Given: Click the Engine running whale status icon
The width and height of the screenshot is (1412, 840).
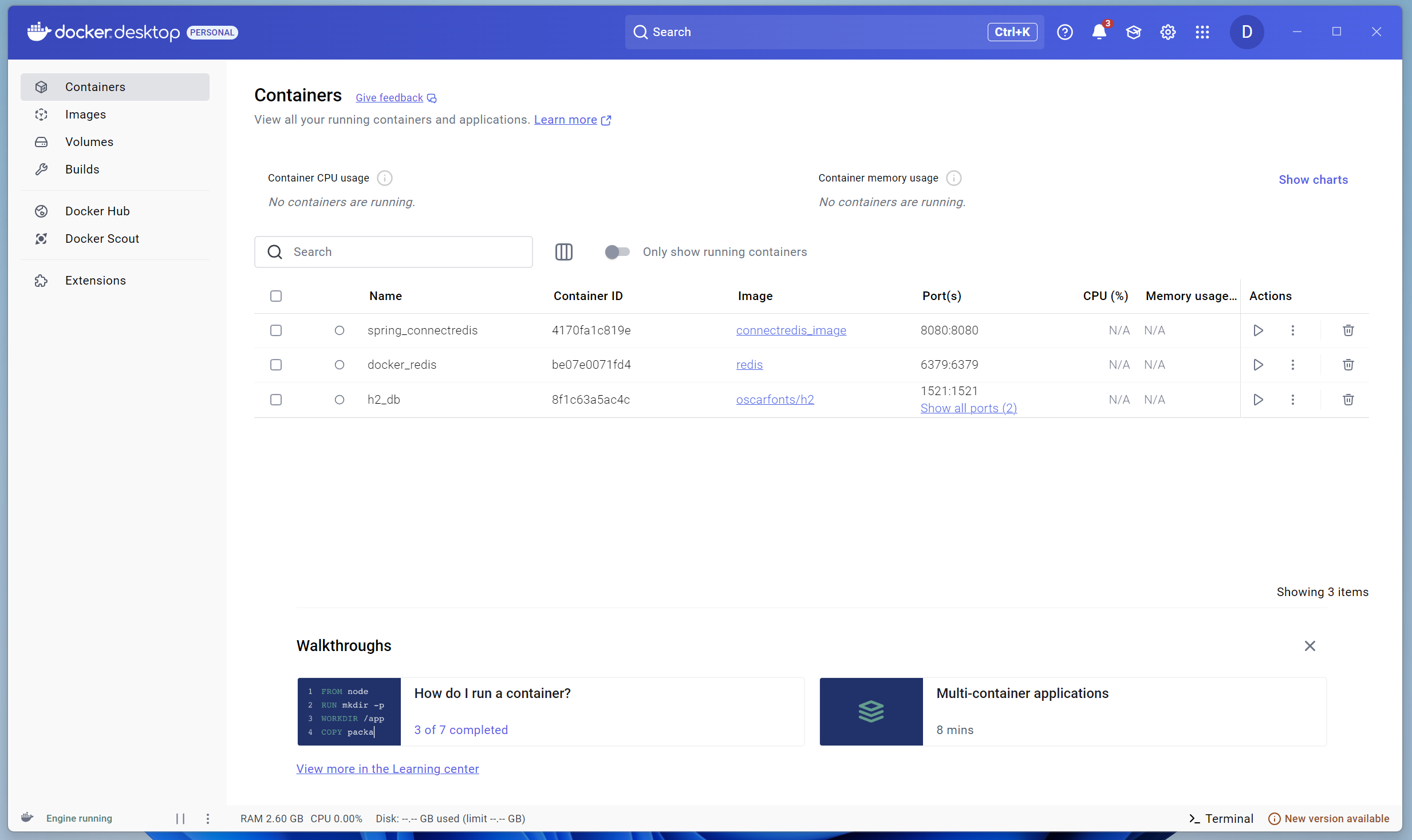Looking at the screenshot, I should [x=27, y=818].
